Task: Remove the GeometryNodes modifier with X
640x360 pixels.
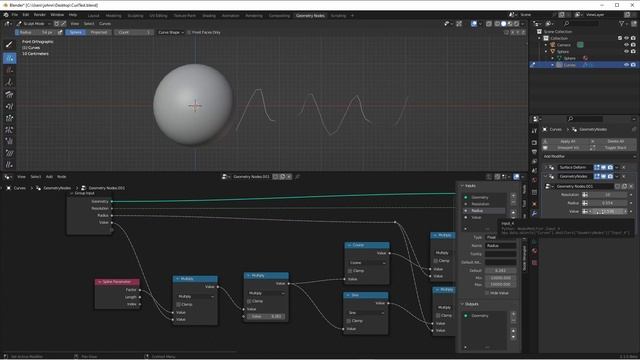Action: [624, 176]
